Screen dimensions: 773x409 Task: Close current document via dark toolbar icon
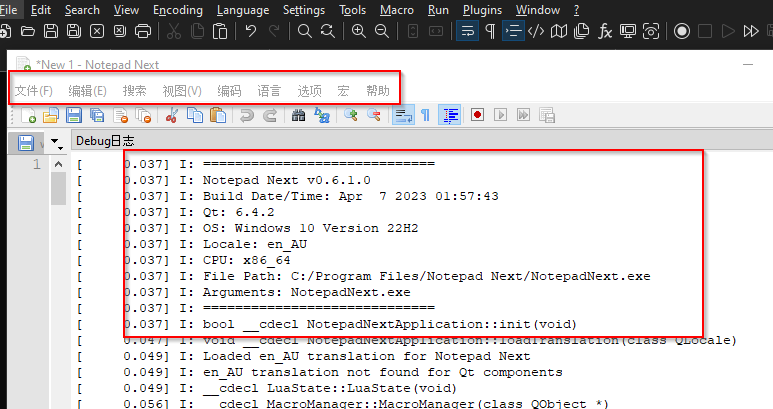97,32
